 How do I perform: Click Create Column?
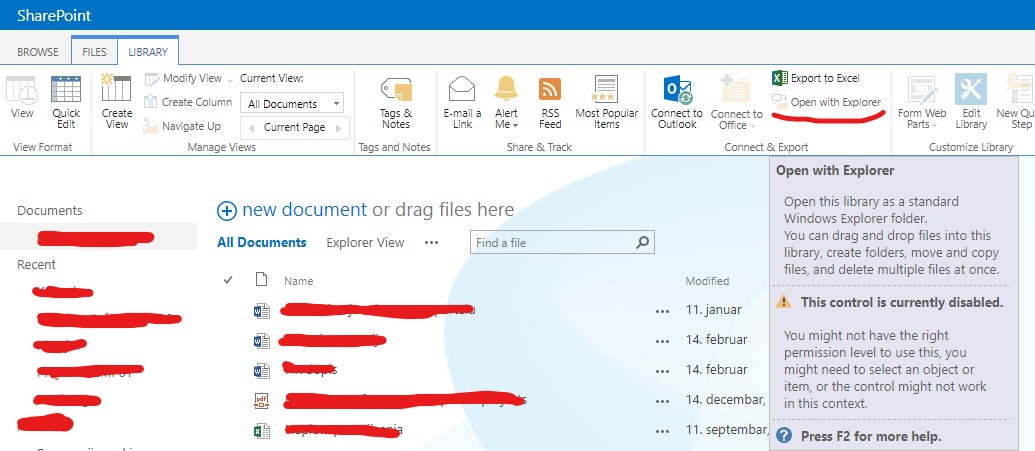(188, 102)
